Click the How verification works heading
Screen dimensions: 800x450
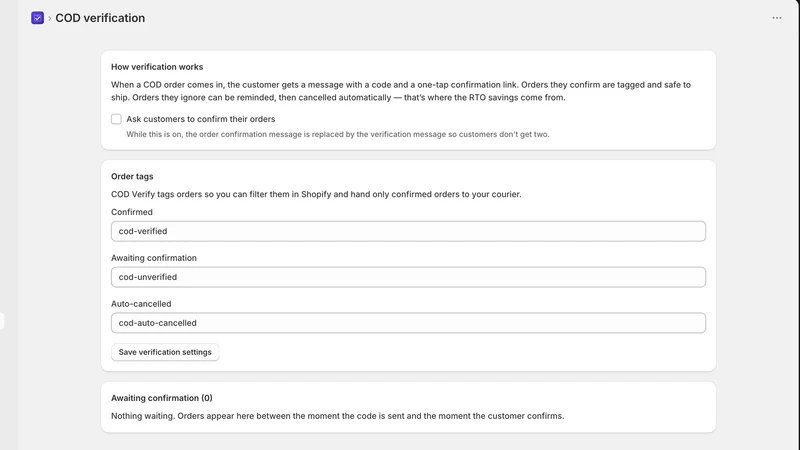point(157,67)
